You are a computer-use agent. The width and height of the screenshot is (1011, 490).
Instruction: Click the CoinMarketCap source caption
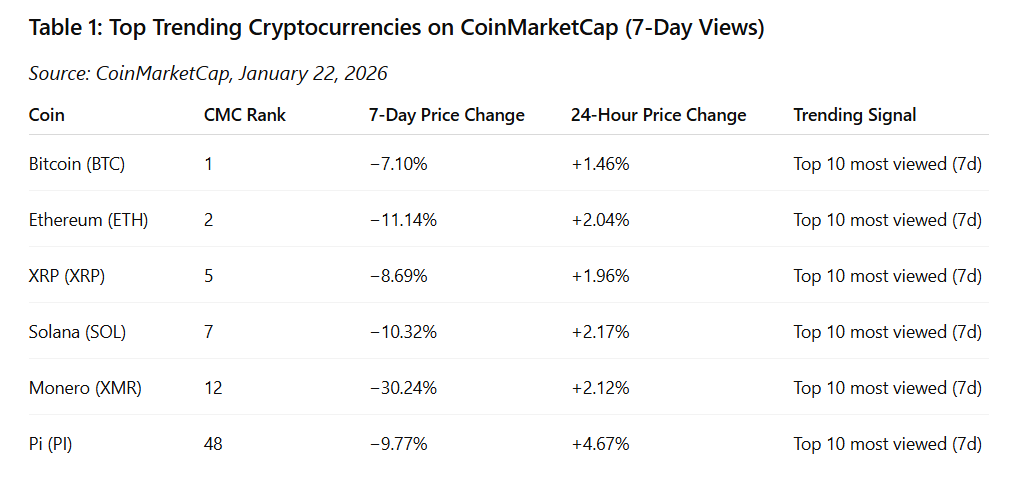click(208, 74)
